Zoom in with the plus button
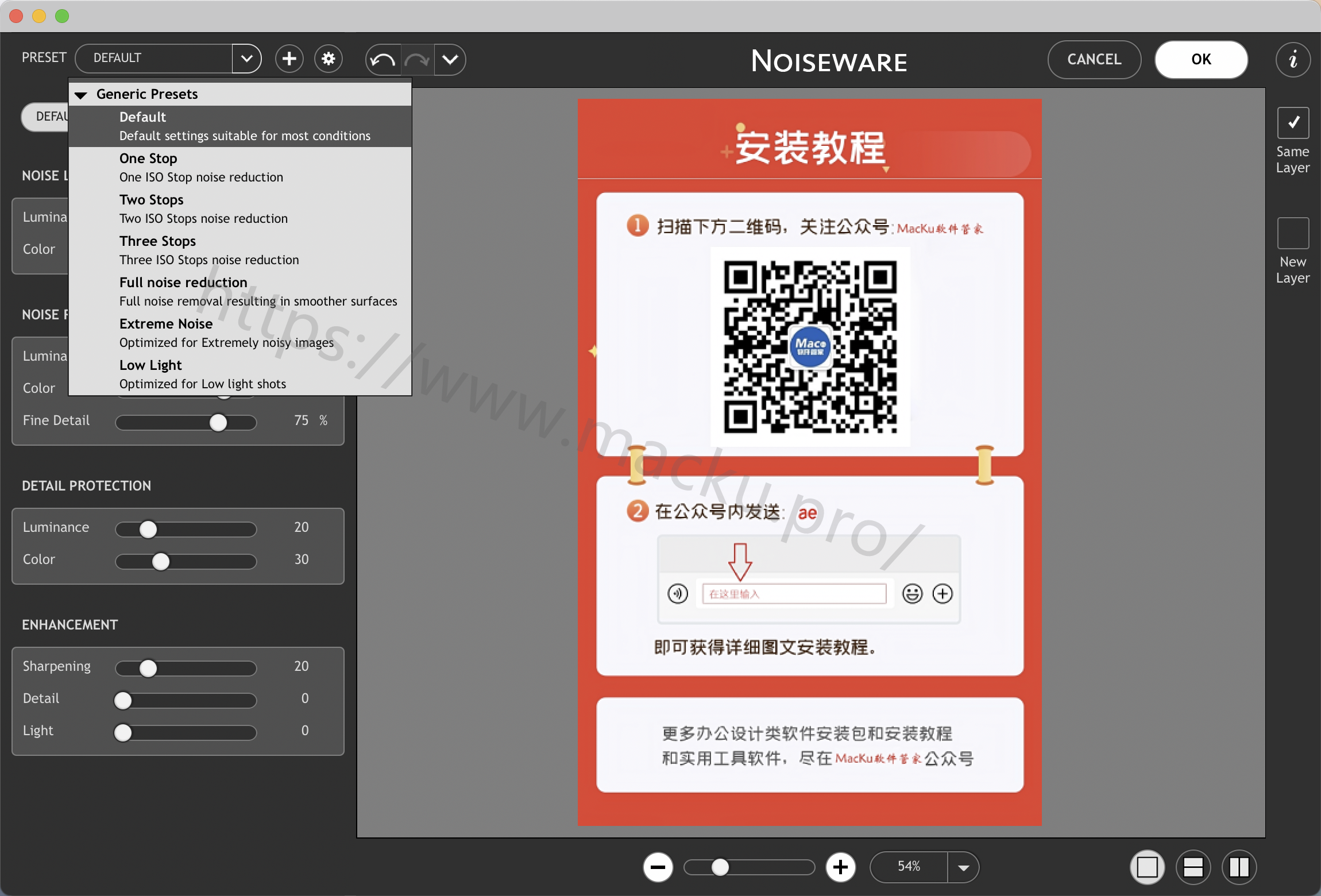The height and width of the screenshot is (896, 1321). coord(841,867)
